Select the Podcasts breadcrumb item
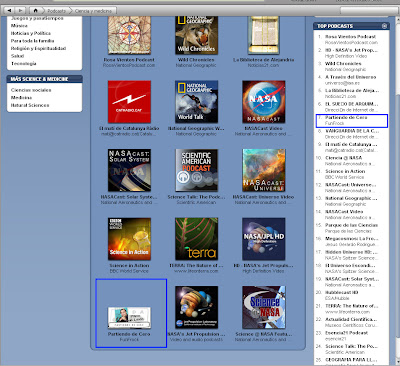 coord(56,11)
